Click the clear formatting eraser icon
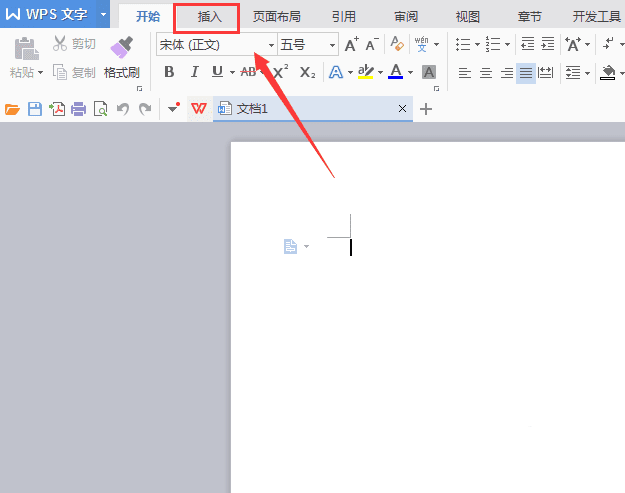 [397, 44]
